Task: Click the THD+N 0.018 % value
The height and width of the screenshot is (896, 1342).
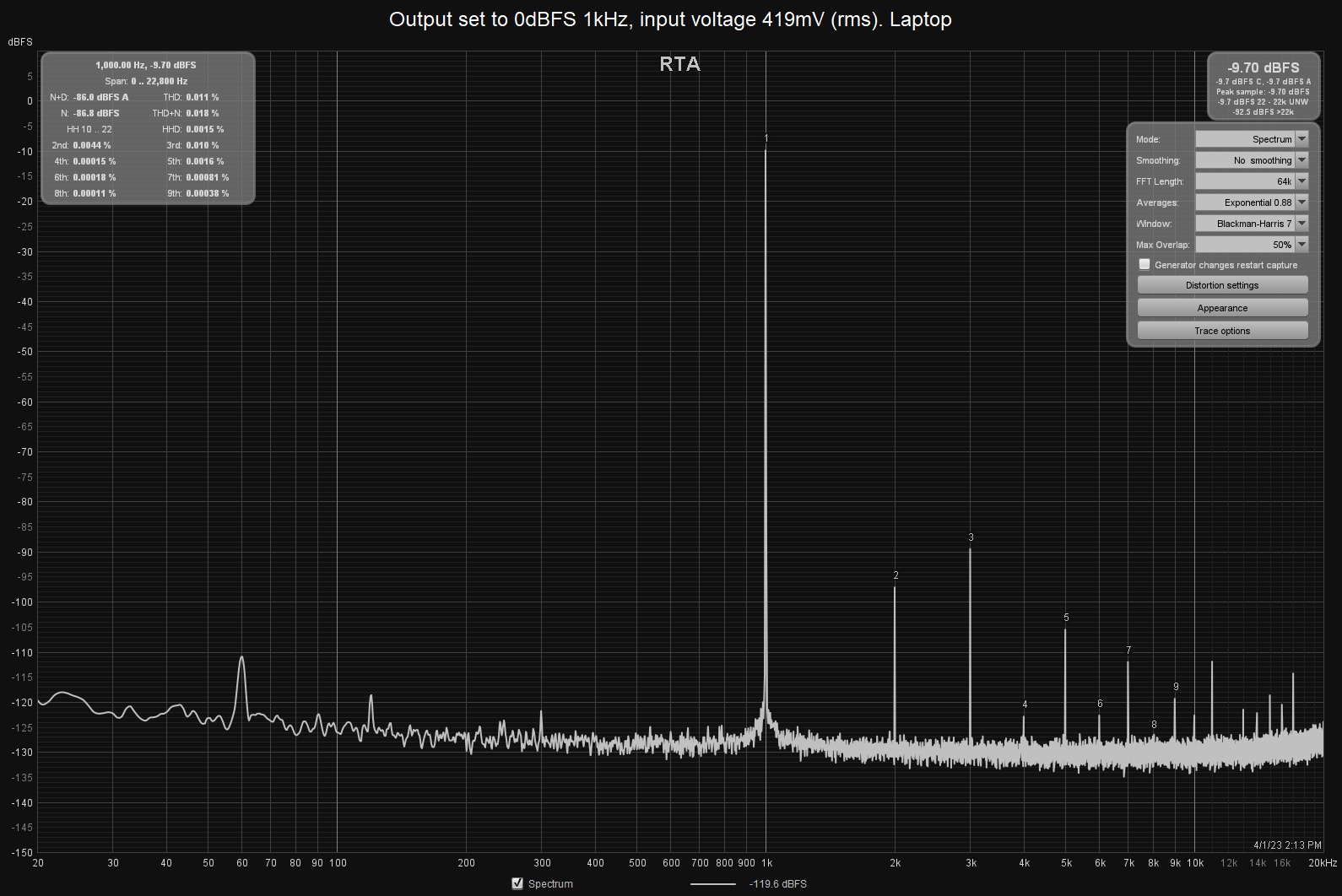Action: tap(203, 113)
